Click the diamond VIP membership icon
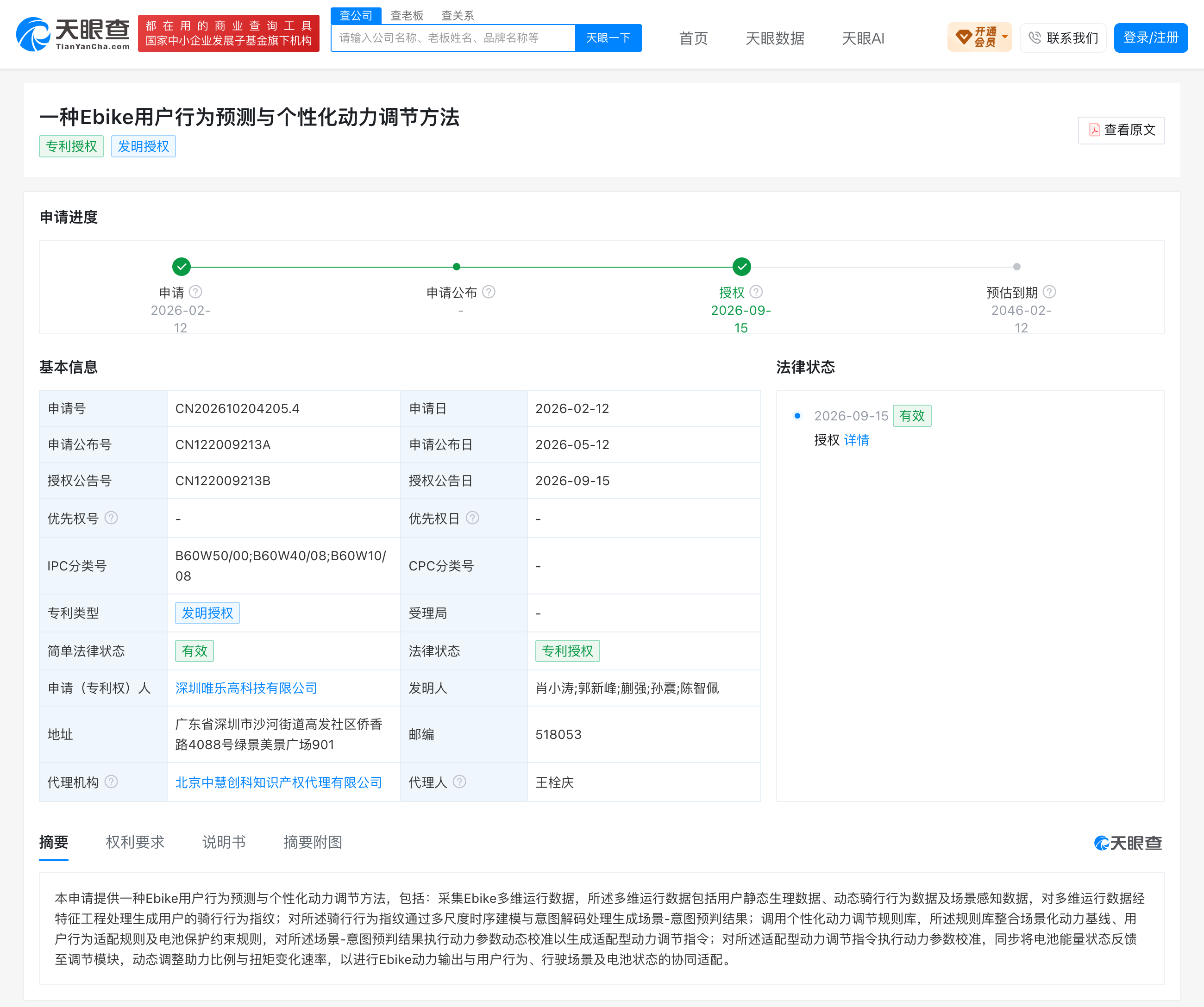Image resolution: width=1204 pixels, height=1007 pixels. (964, 37)
